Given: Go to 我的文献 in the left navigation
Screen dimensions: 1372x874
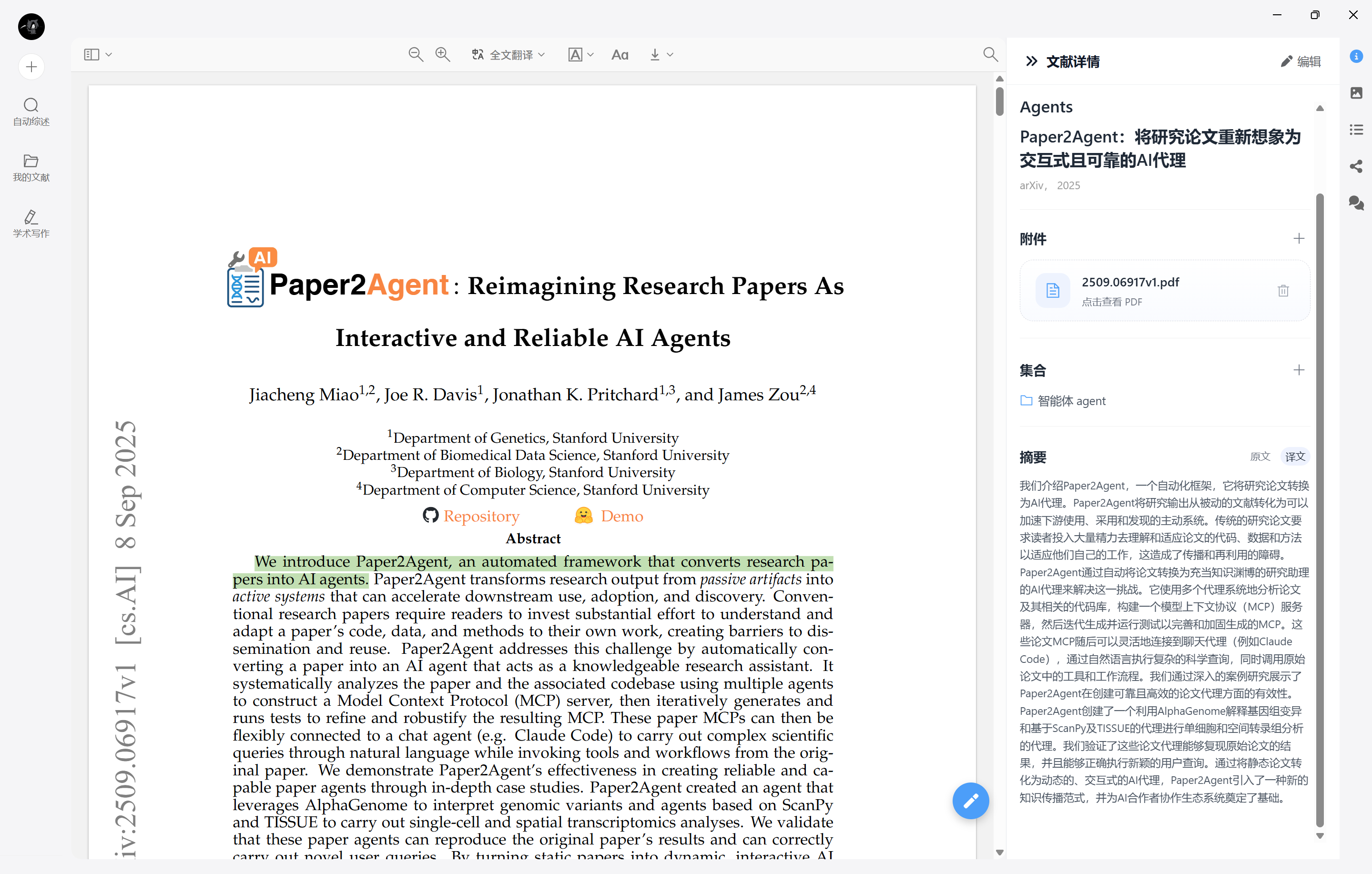Looking at the screenshot, I should [31, 167].
